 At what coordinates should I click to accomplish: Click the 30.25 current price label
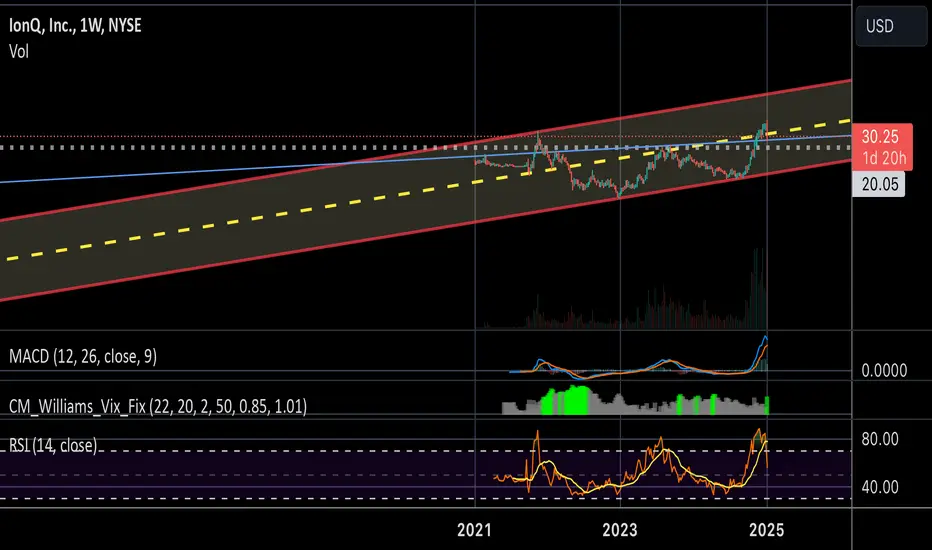(x=880, y=137)
